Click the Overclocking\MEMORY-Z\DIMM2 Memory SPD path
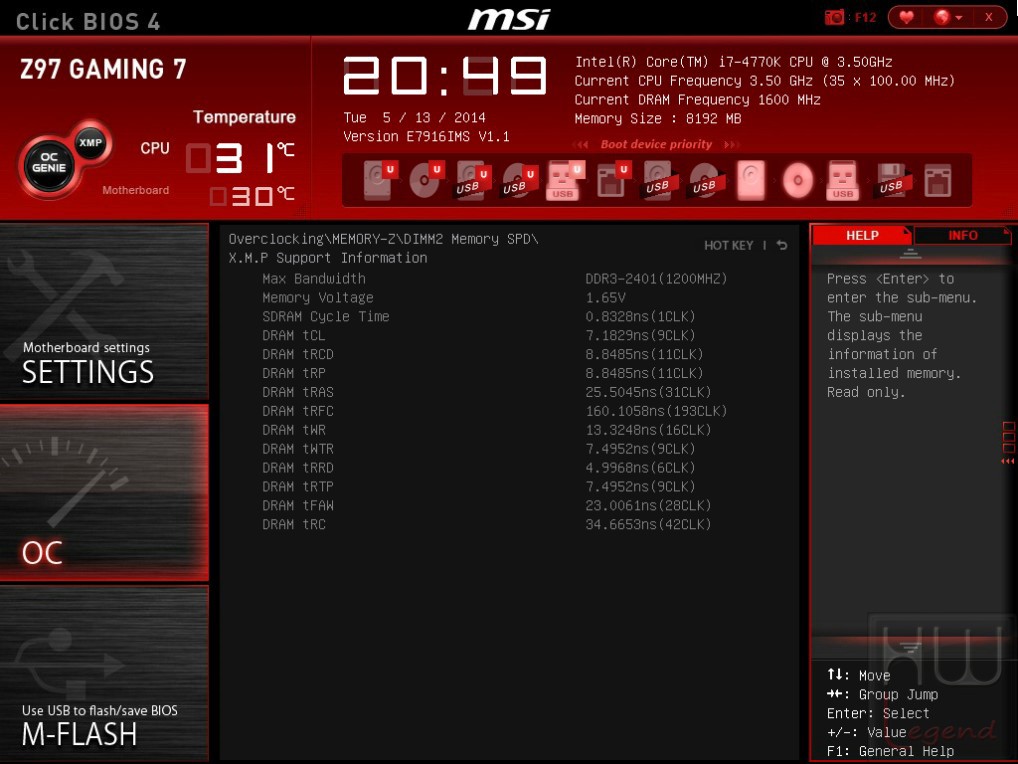Image resolution: width=1018 pixels, height=764 pixels. click(x=383, y=239)
